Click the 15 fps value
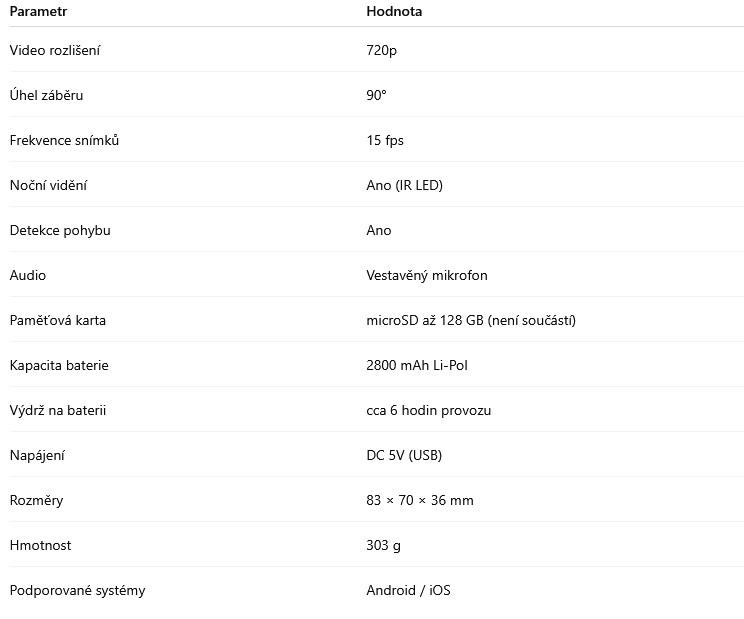Viewport: 744px width, 619px height. pyautogui.click(x=385, y=140)
